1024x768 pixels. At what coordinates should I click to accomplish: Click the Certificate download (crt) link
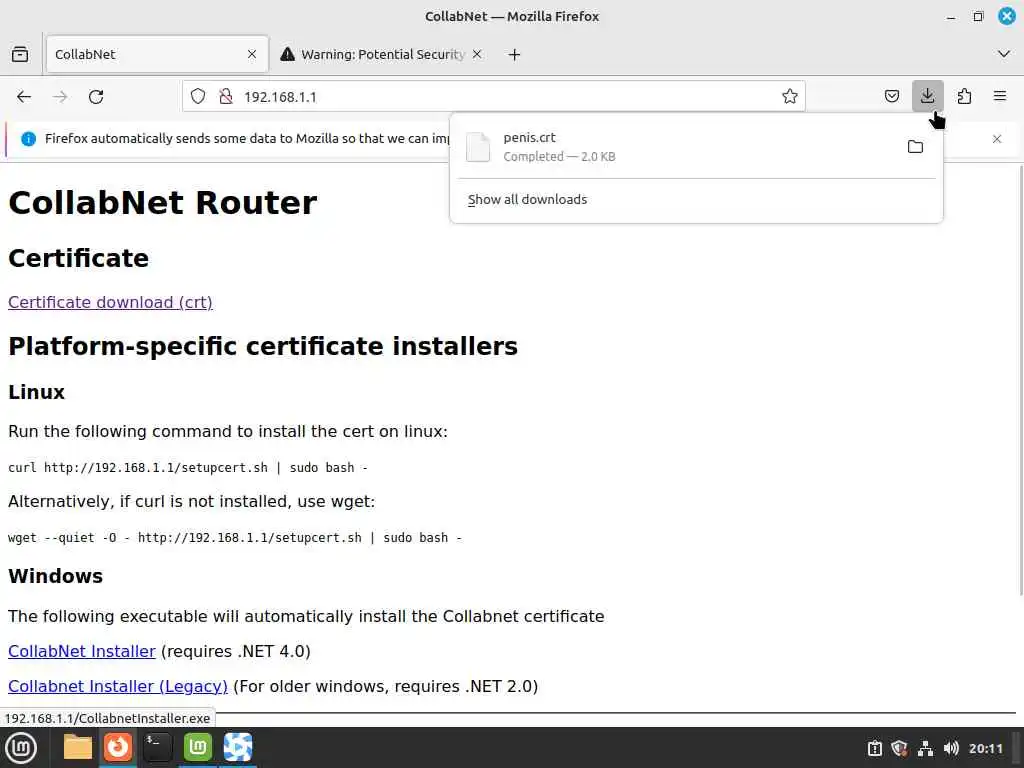tap(110, 302)
